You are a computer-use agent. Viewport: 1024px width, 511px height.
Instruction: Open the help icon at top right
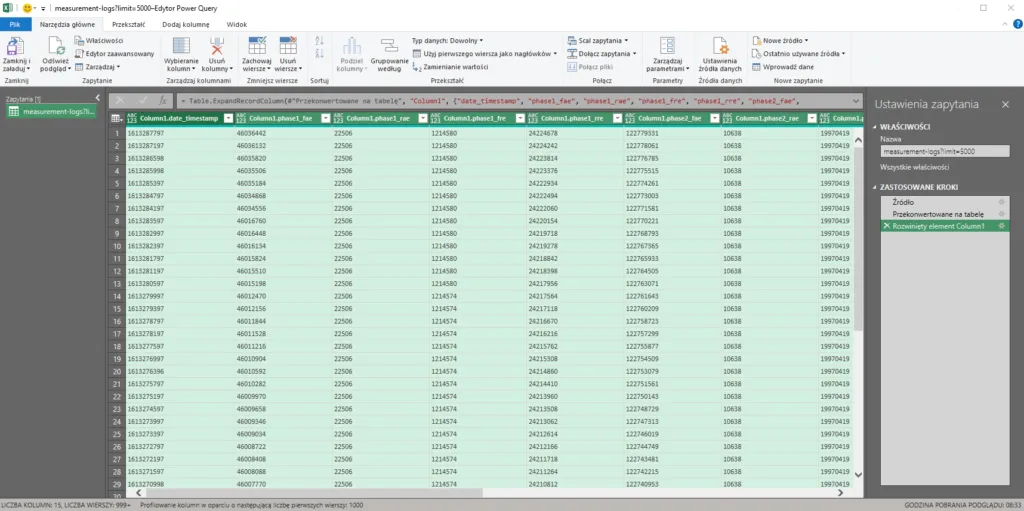1017,24
